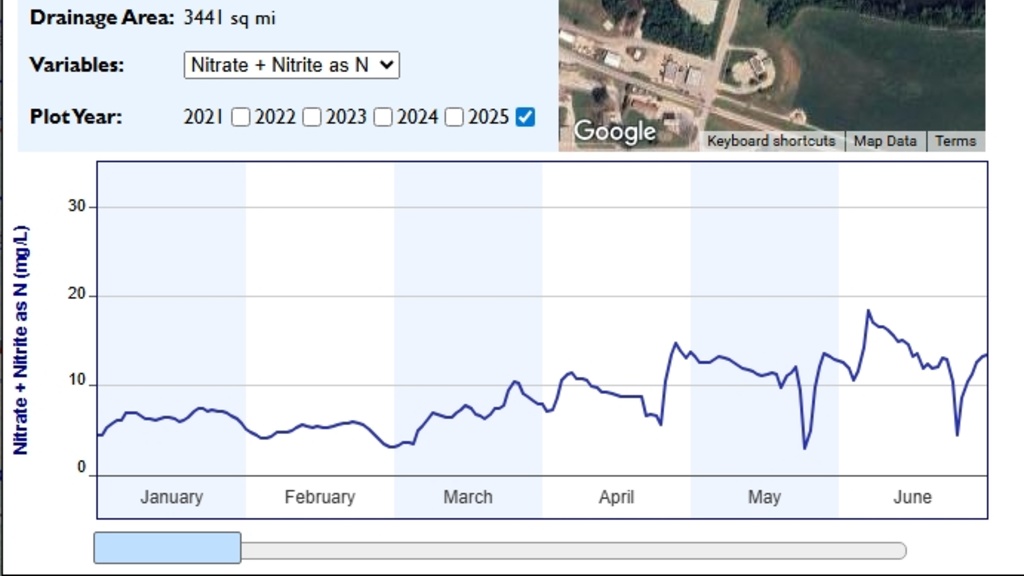Click the Google logo on the map
Screen dimensions: 1024x576
pos(614,132)
